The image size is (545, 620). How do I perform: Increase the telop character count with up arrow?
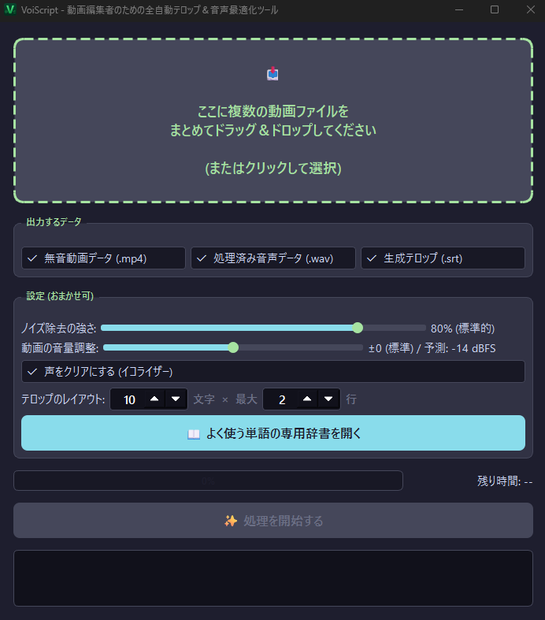coord(155,399)
